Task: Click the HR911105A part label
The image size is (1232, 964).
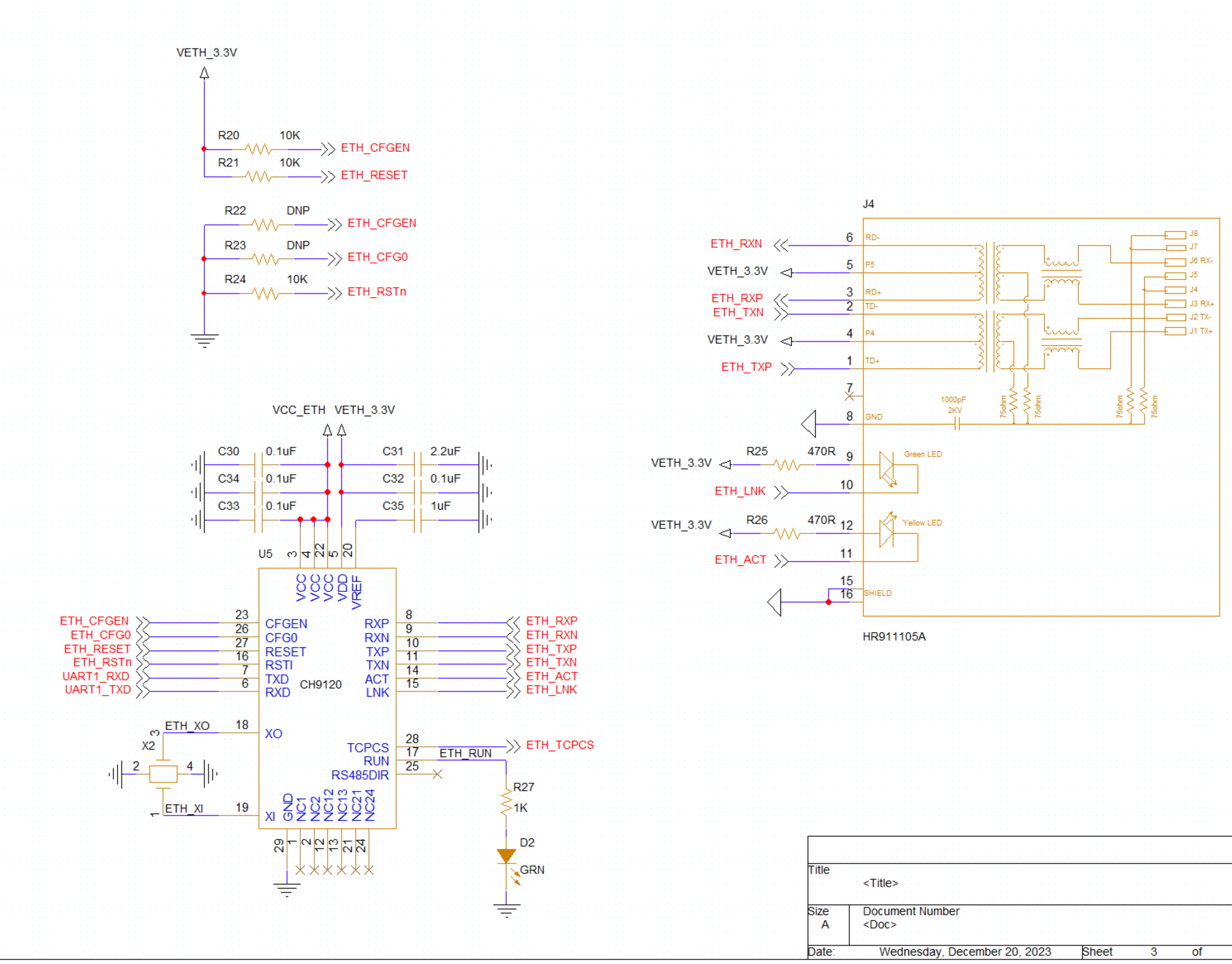Action: 894,636
